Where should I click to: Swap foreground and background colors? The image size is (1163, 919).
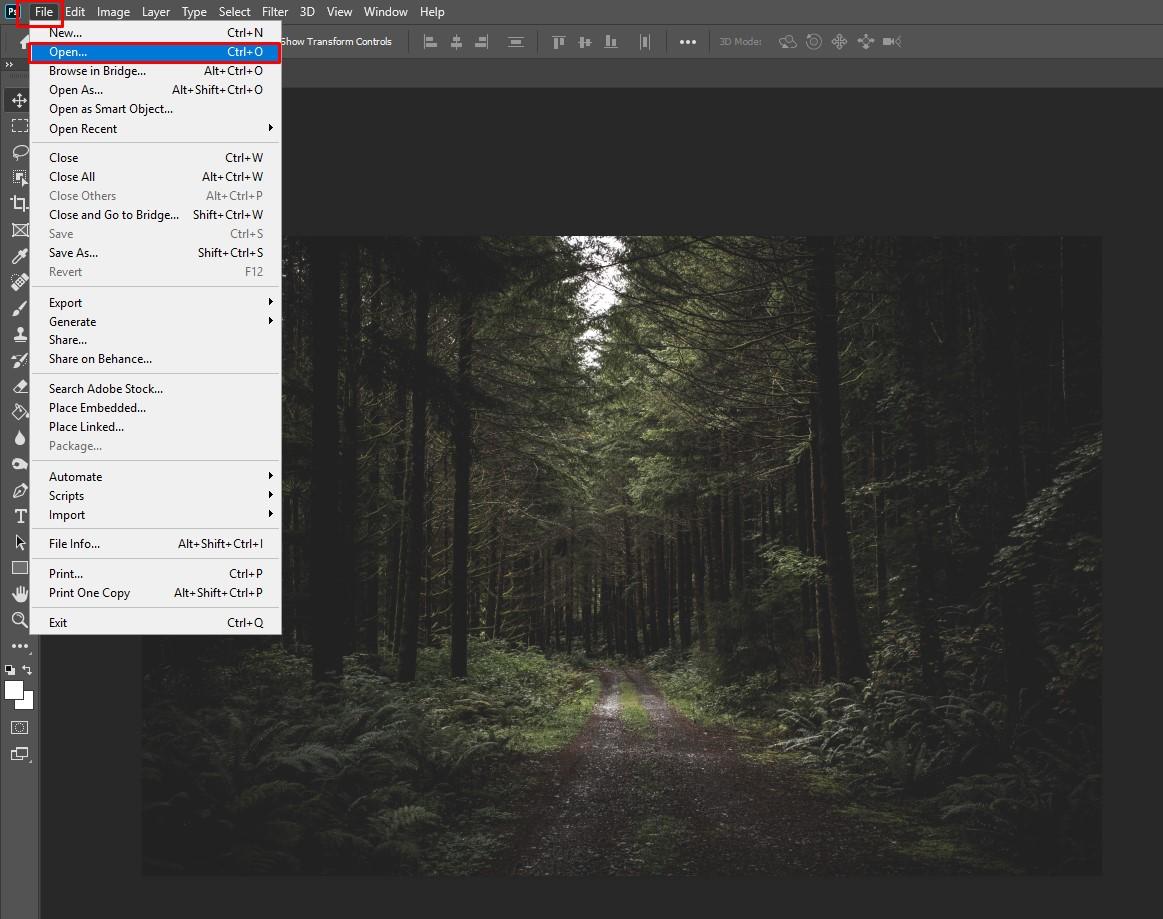(x=28, y=670)
